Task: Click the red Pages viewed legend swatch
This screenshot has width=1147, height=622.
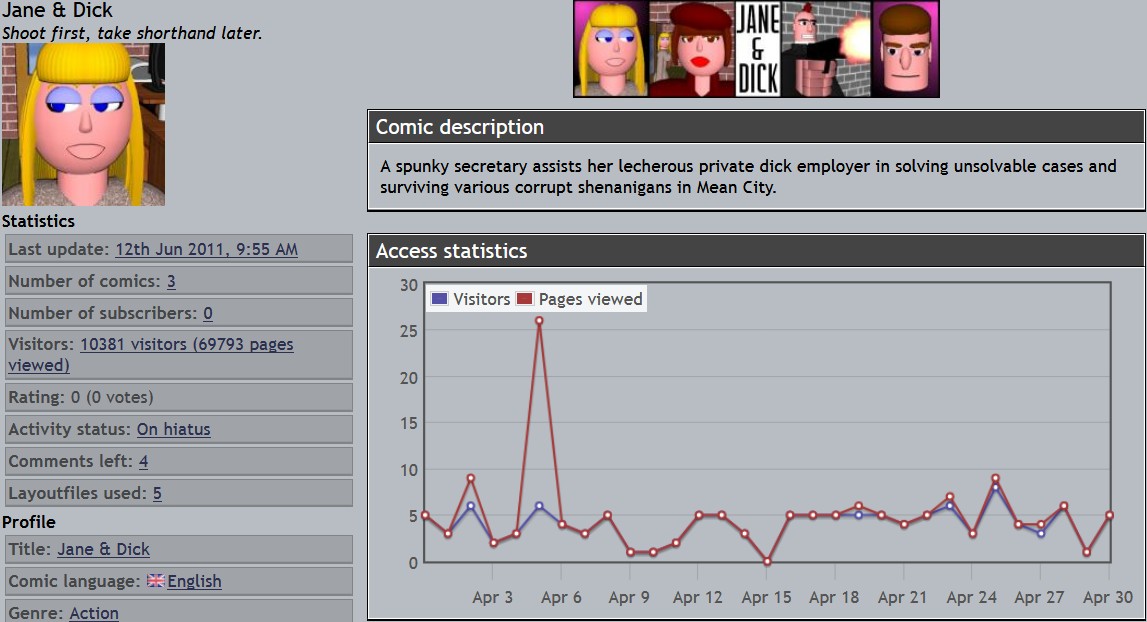Action: tap(525, 299)
